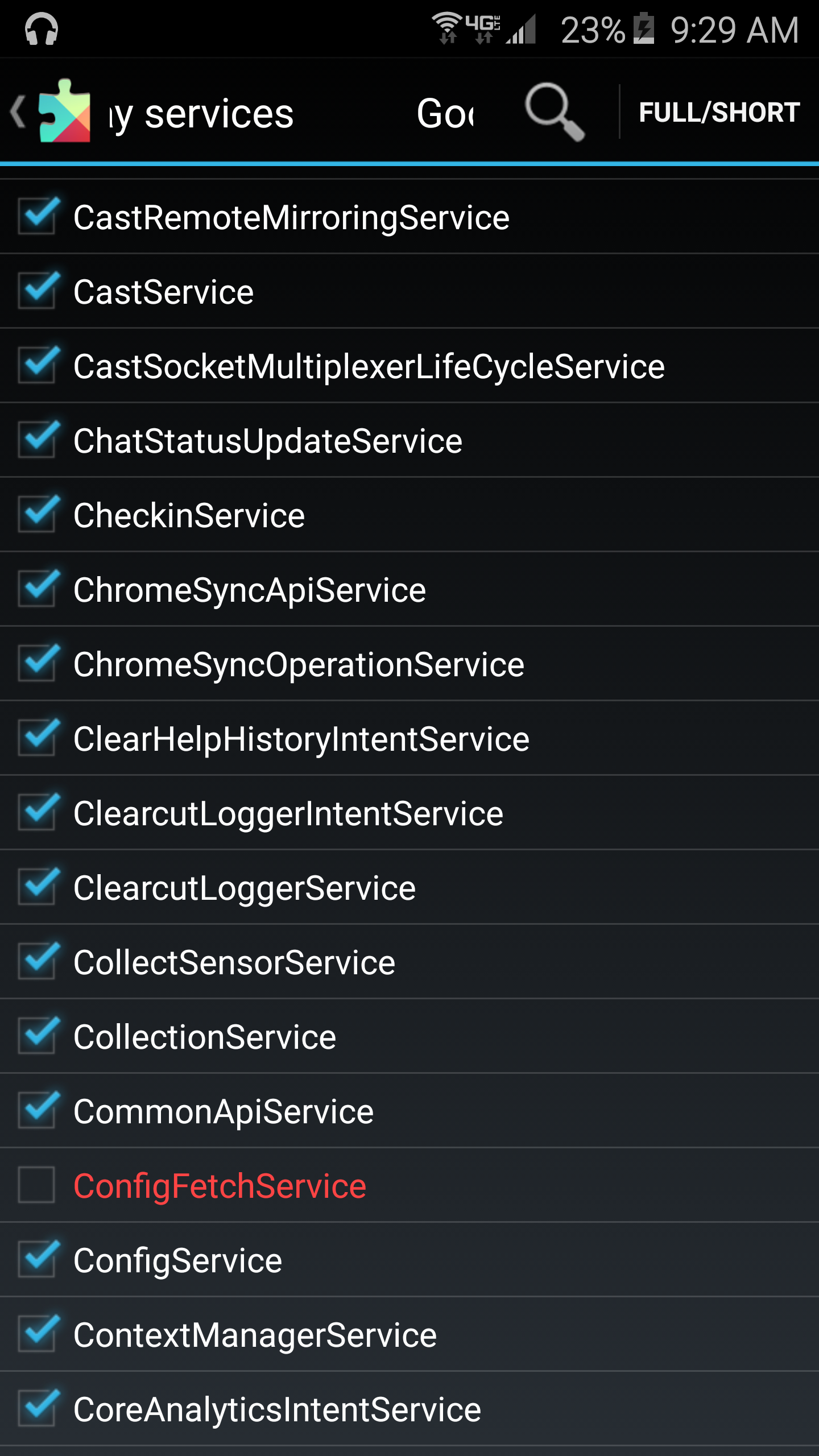The image size is (819, 1456).
Task: Tap the headphones status bar icon
Action: tap(41, 30)
